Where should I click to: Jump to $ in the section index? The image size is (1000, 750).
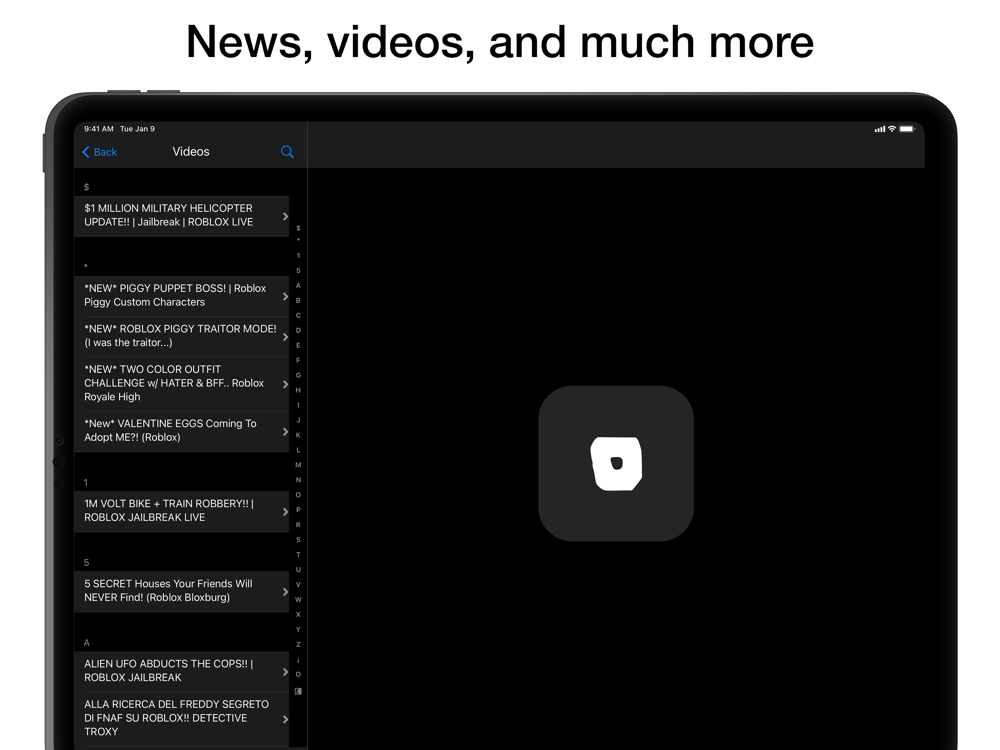pyautogui.click(x=298, y=228)
